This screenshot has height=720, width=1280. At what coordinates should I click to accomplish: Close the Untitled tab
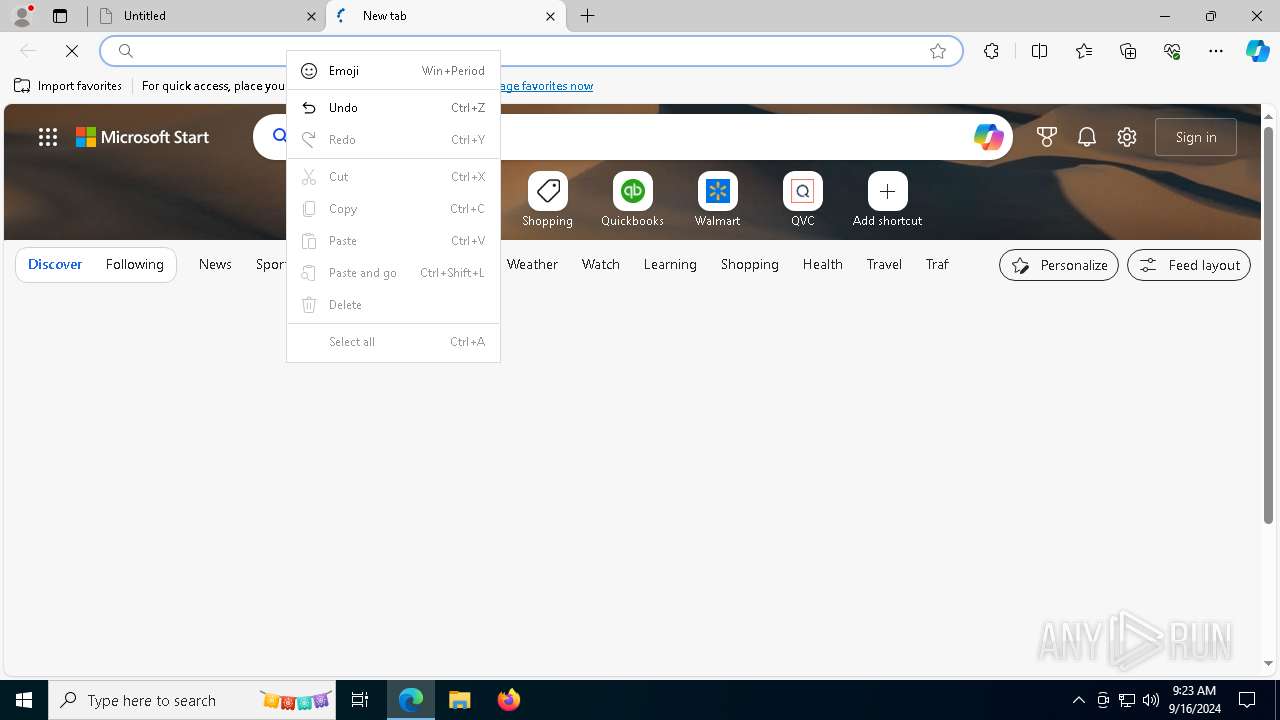click(311, 16)
